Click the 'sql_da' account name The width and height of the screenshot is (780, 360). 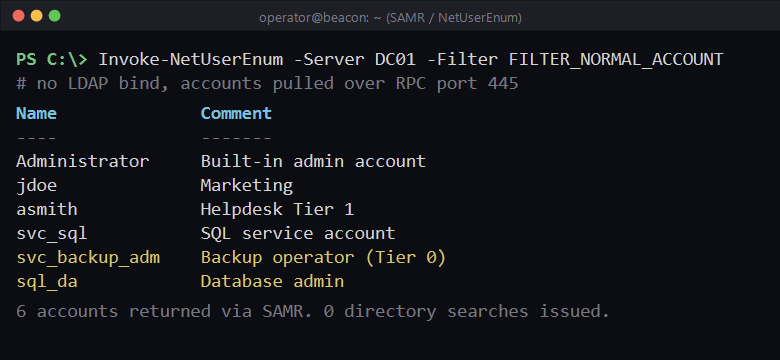(x=47, y=282)
